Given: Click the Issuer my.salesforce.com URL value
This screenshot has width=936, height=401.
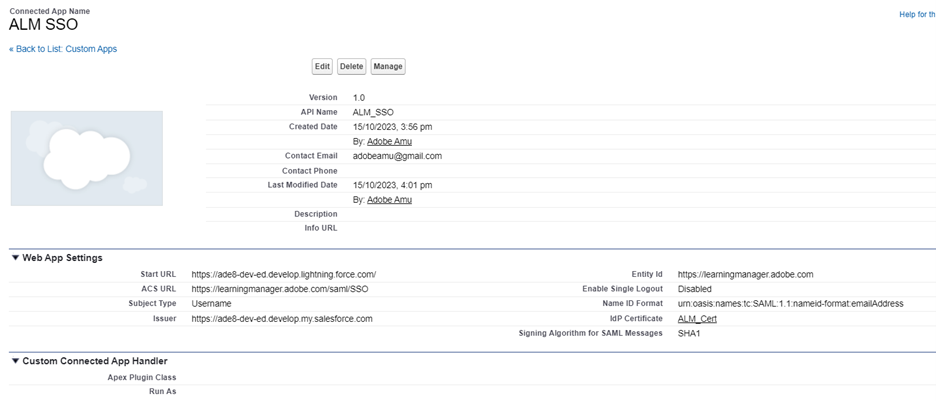Looking at the screenshot, I should (x=282, y=319).
